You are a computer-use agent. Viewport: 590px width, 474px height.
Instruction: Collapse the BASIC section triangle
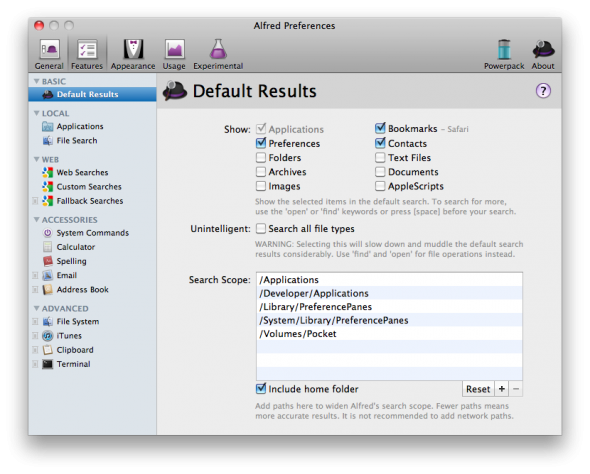(36, 81)
